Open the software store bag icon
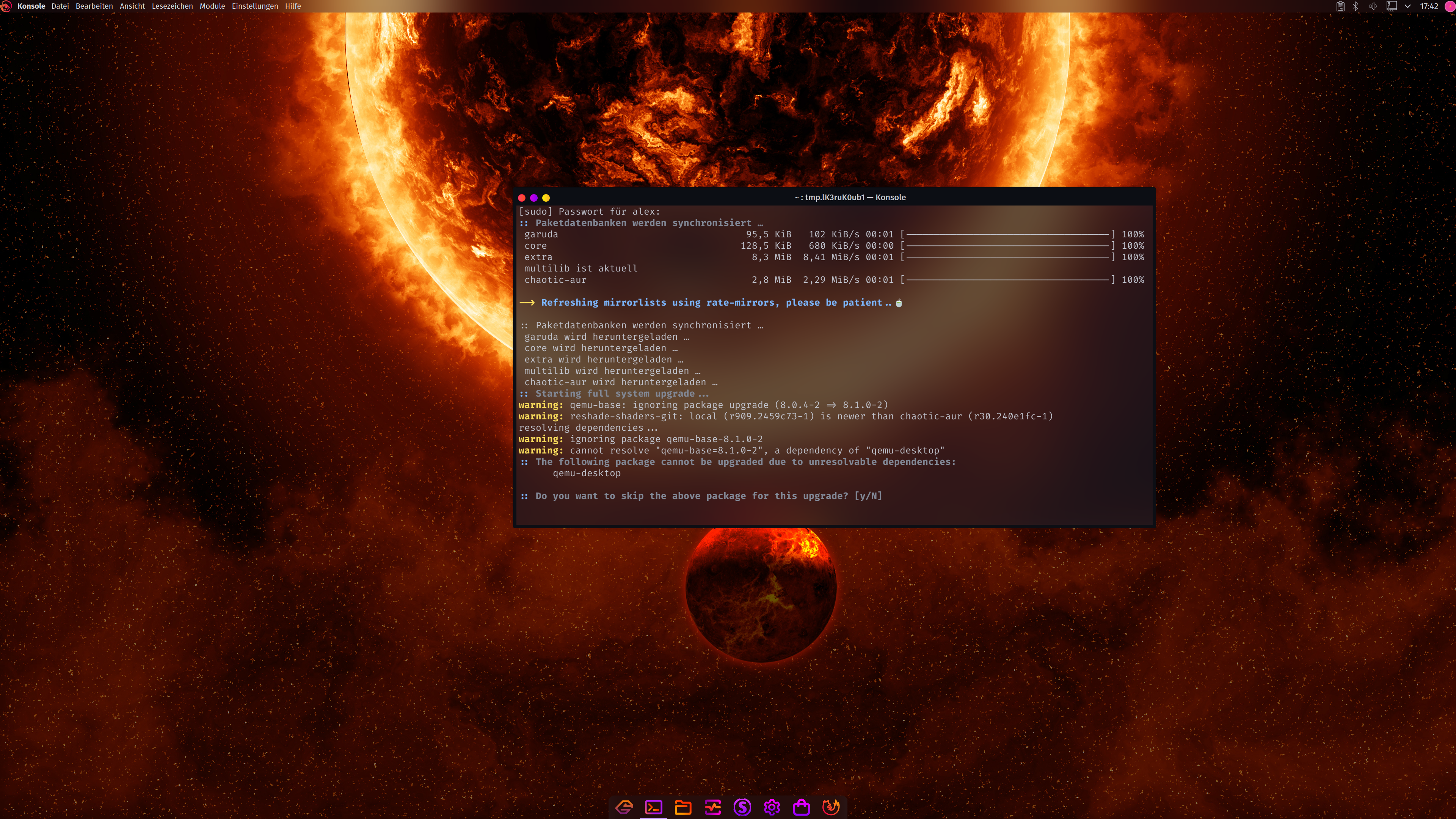 point(802,807)
